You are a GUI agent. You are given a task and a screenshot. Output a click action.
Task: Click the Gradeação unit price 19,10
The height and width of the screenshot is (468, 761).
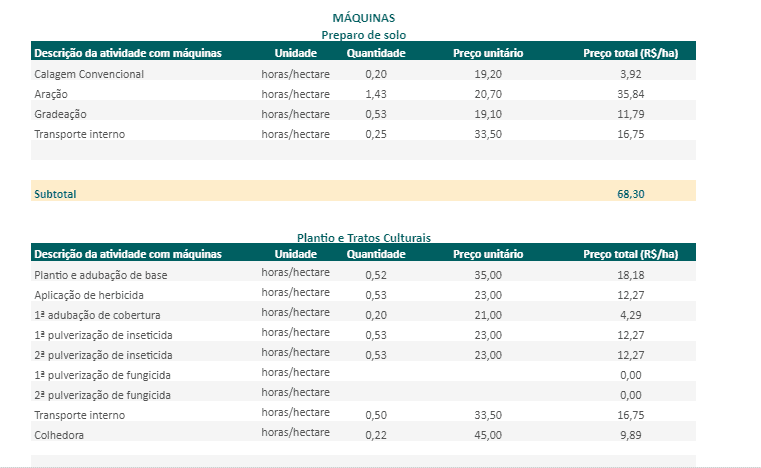pos(488,114)
